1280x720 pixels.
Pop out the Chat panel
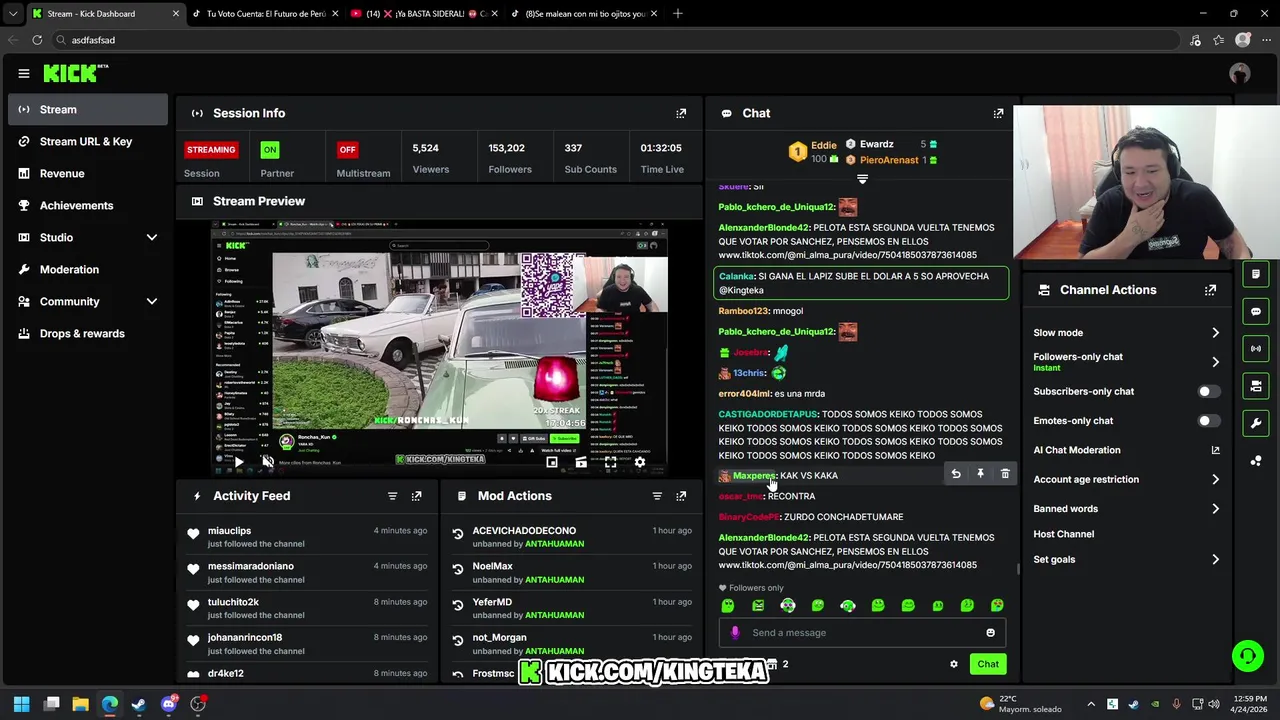998,113
